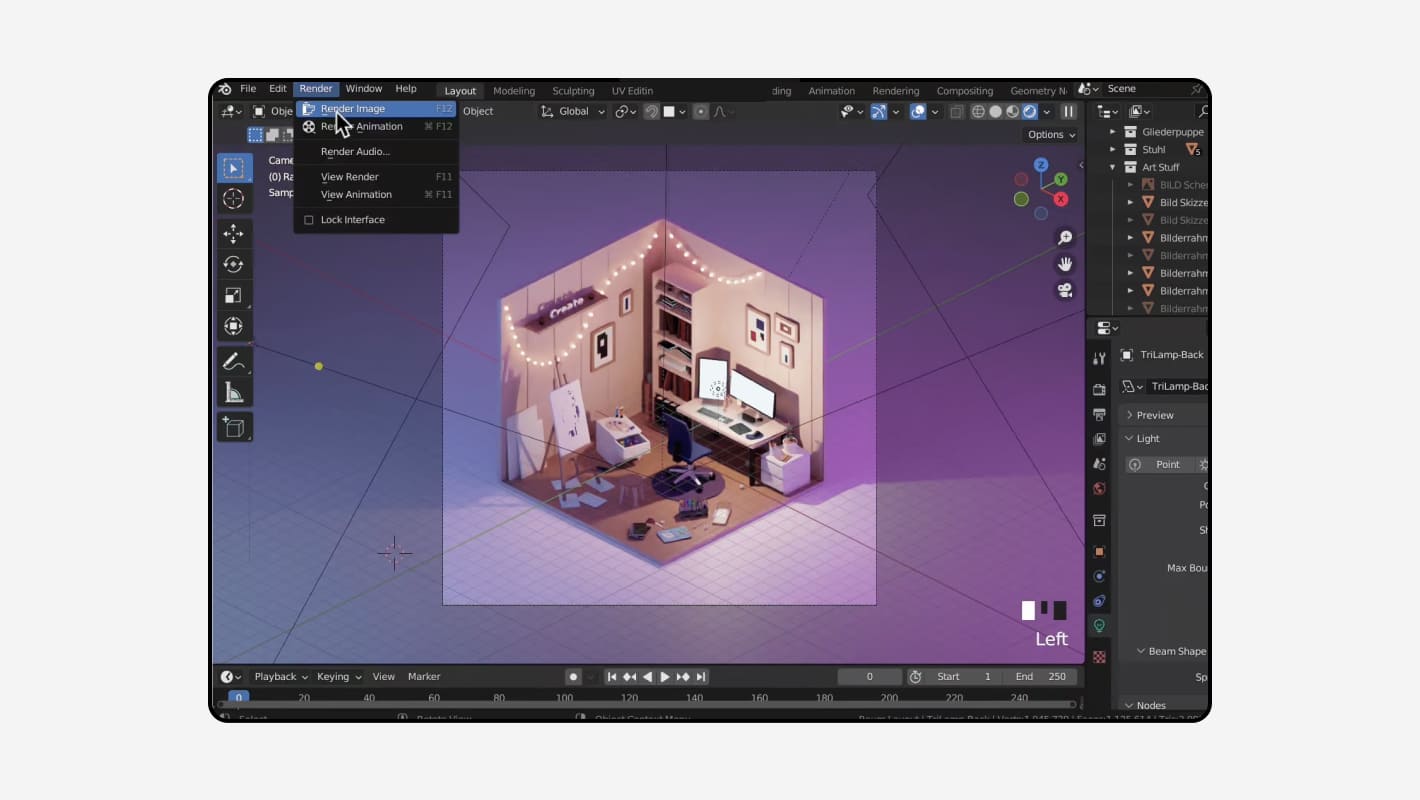Image resolution: width=1420 pixels, height=800 pixels.
Task: Select the Rotate tool in the toolbar
Action: click(233, 265)
